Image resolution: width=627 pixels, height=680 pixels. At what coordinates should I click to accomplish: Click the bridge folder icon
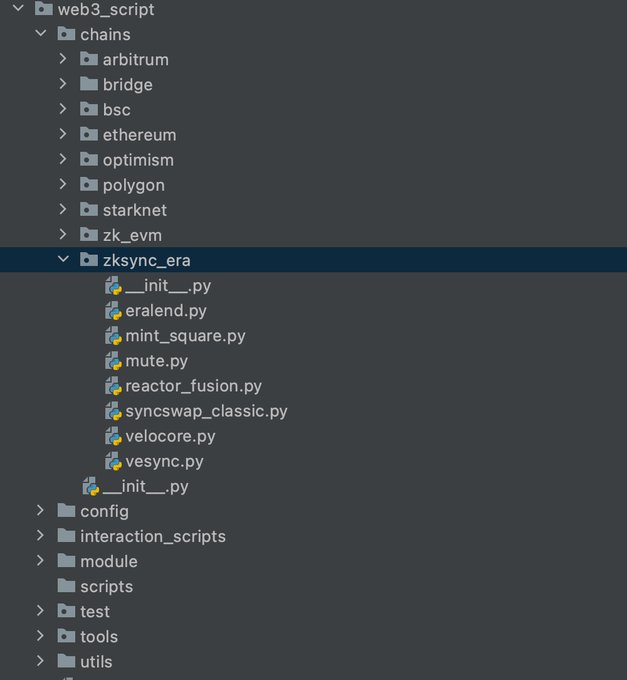[x=89, y=84]
